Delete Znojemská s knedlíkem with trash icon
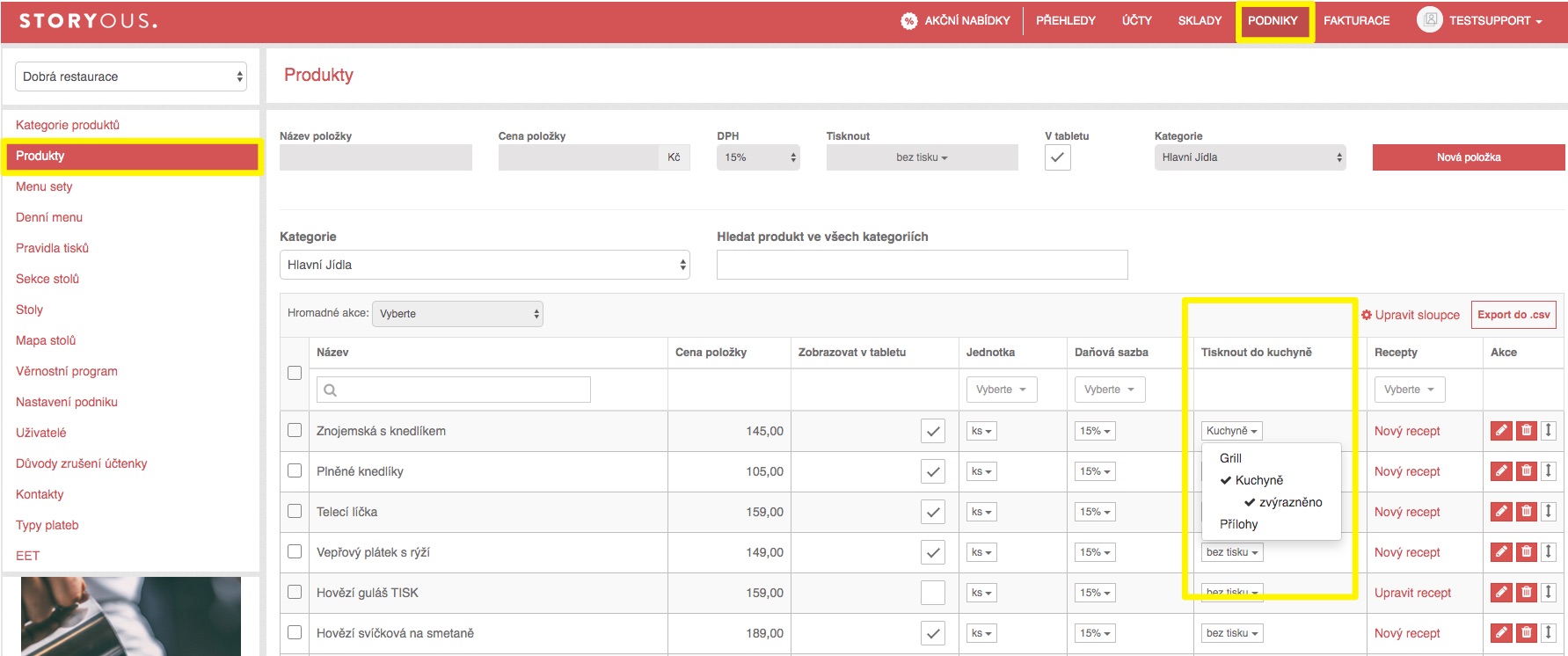1568x656 pixels. (1527, 431)
